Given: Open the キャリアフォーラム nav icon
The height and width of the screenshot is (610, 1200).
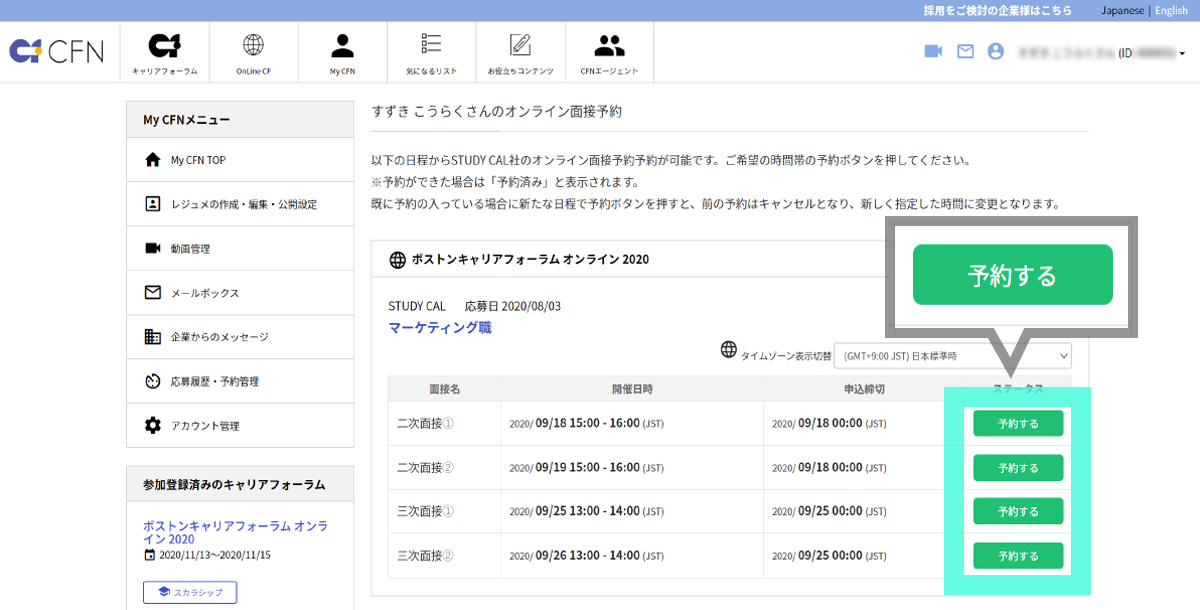Looking at the screenshot, I should 165,53.
